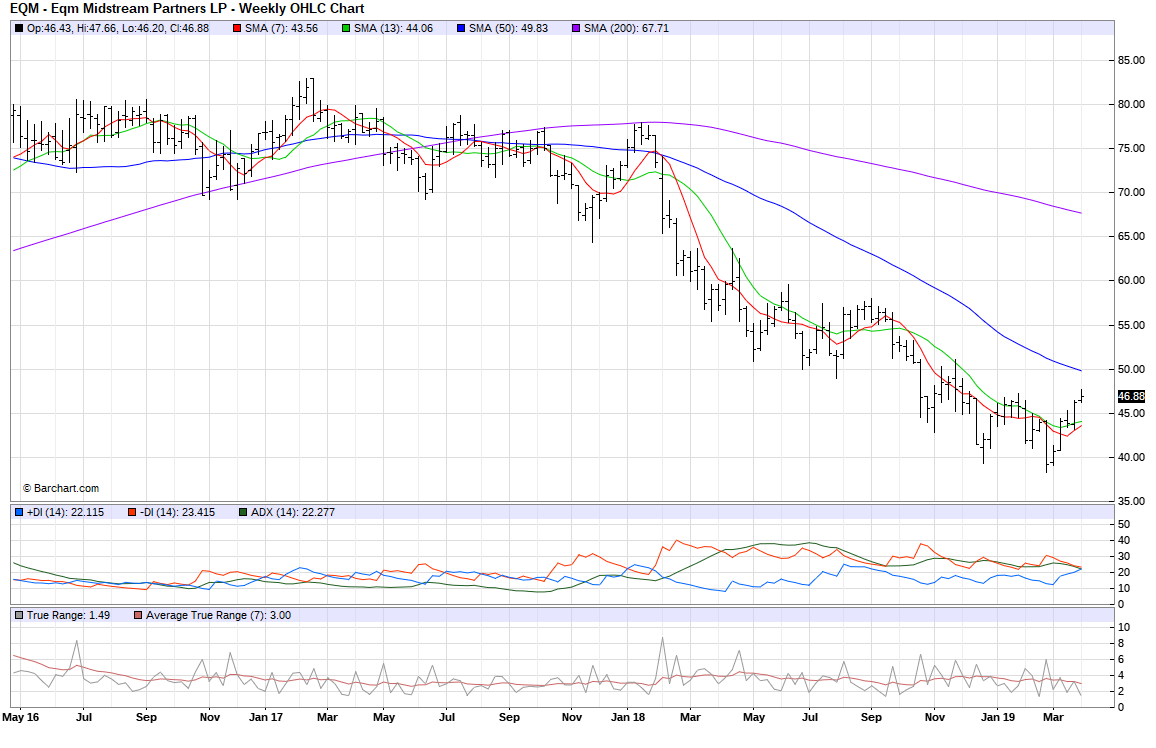Click the 55.00 price axis label
The image size is (1156, 748).
point(1132,325)
